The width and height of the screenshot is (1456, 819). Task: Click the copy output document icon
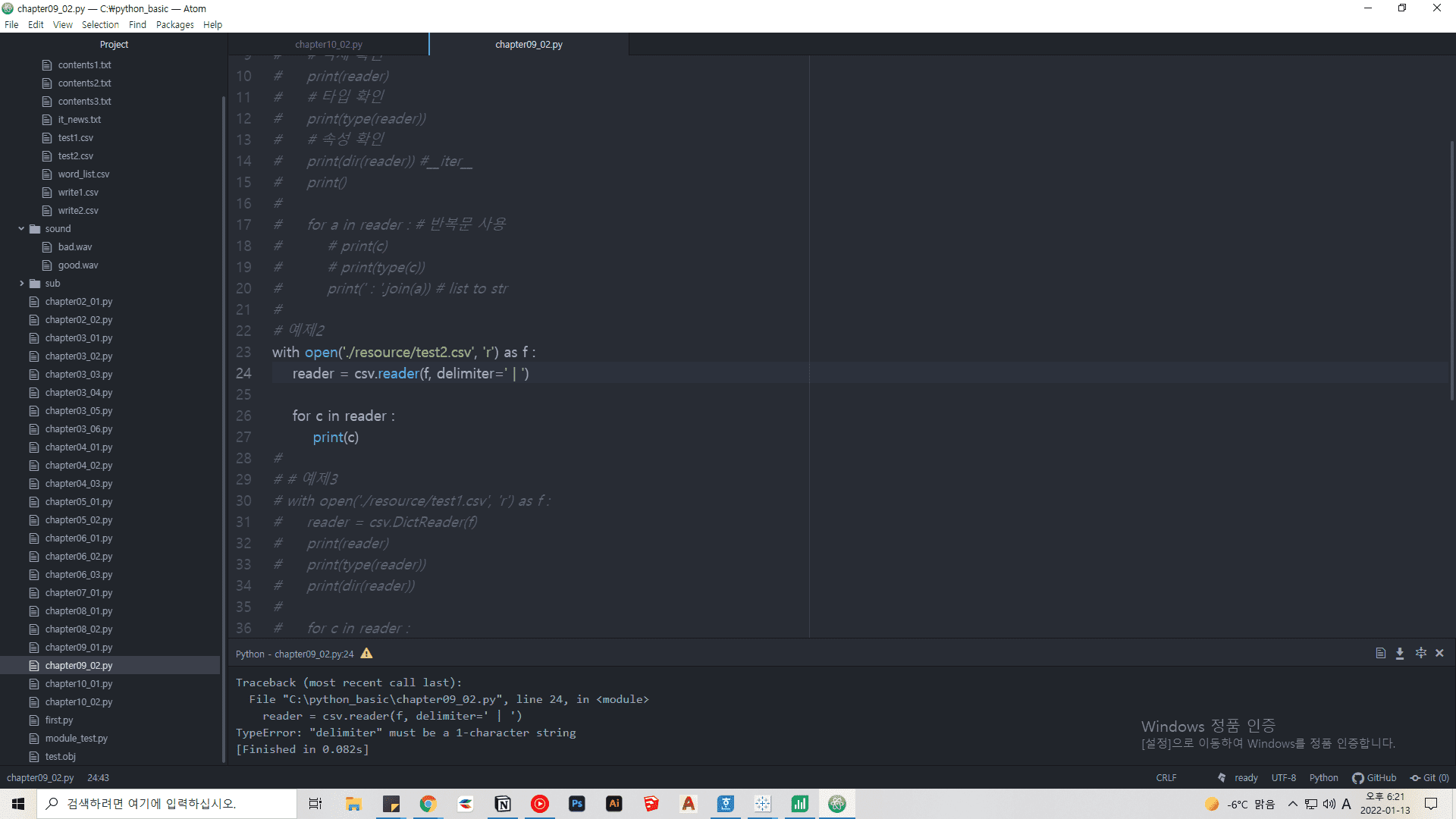pos(1380,653)
